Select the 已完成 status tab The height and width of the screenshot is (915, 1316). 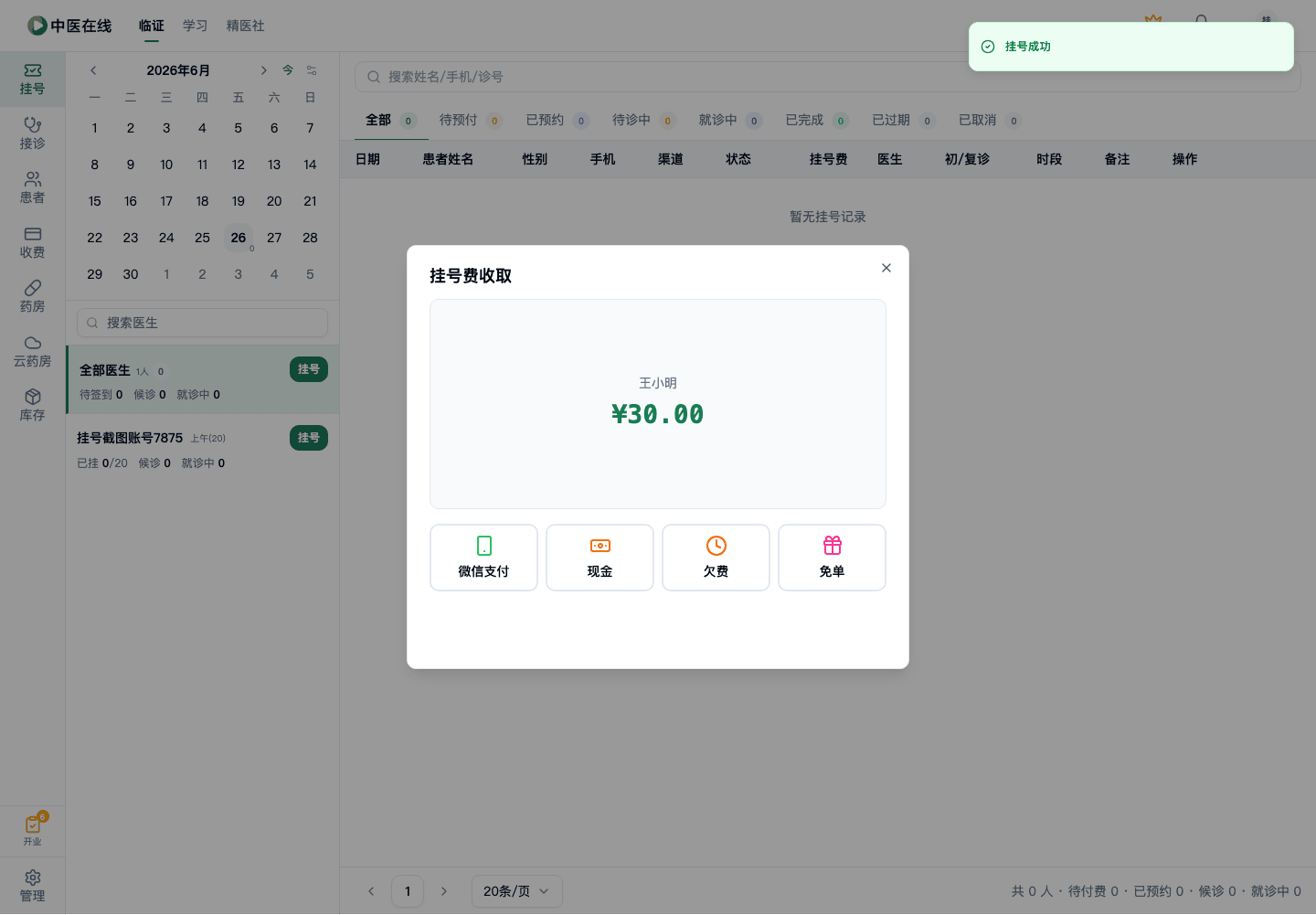pyautogui.click(x=817, y=120)
